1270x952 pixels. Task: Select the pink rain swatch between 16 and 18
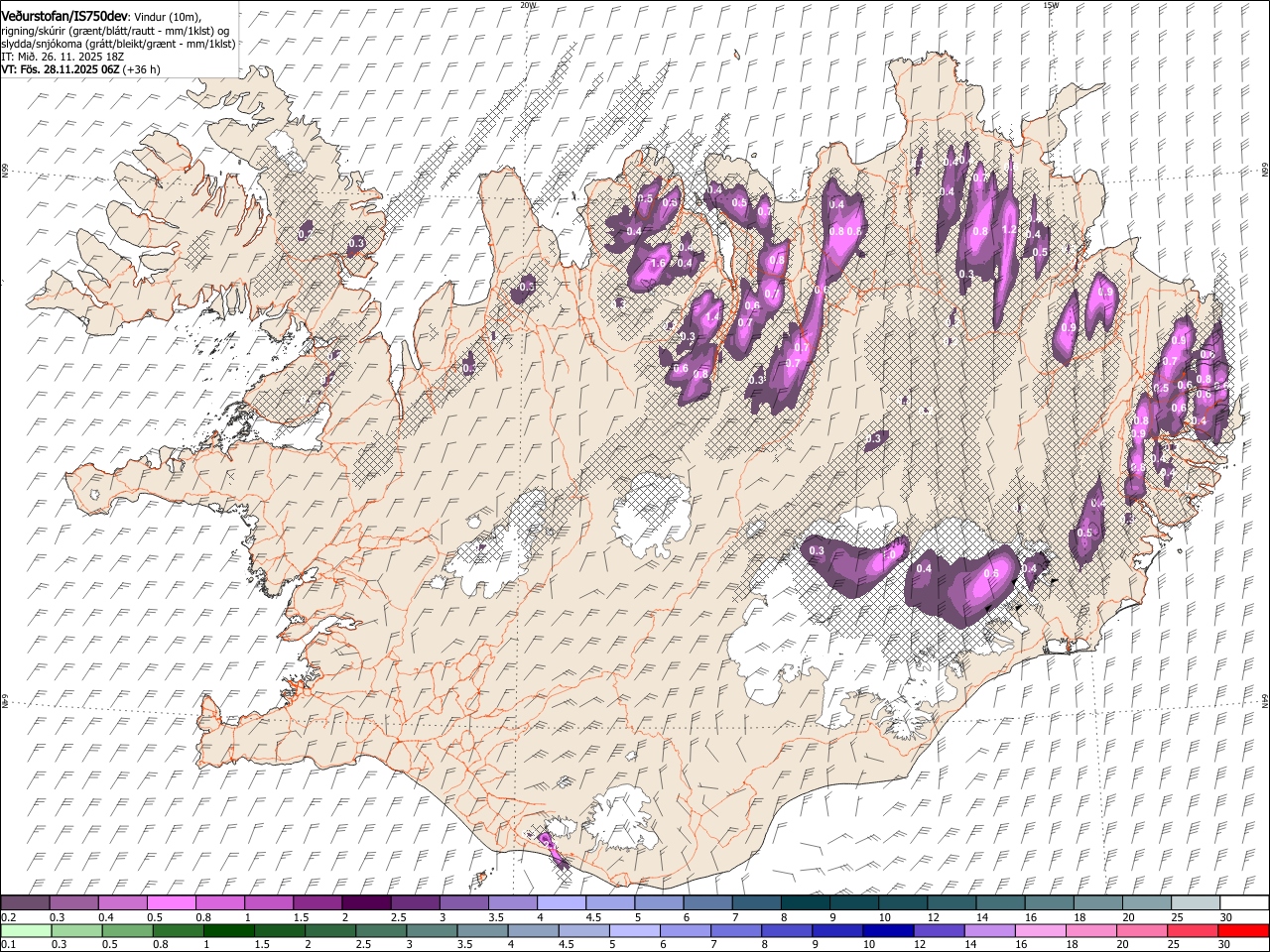1040,930
